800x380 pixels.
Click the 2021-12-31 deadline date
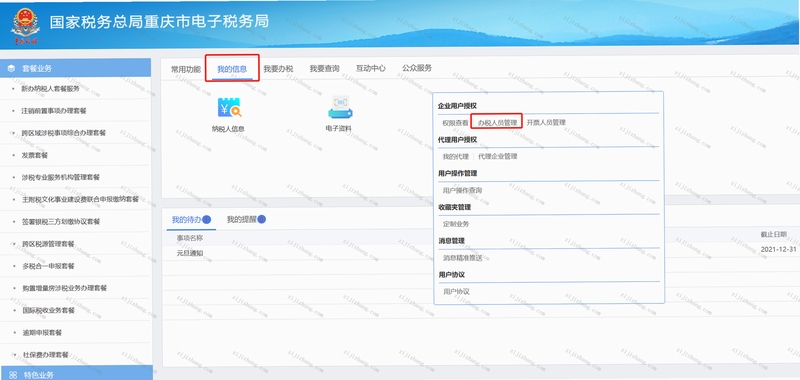pyautogui.click(x=778, y=249)
